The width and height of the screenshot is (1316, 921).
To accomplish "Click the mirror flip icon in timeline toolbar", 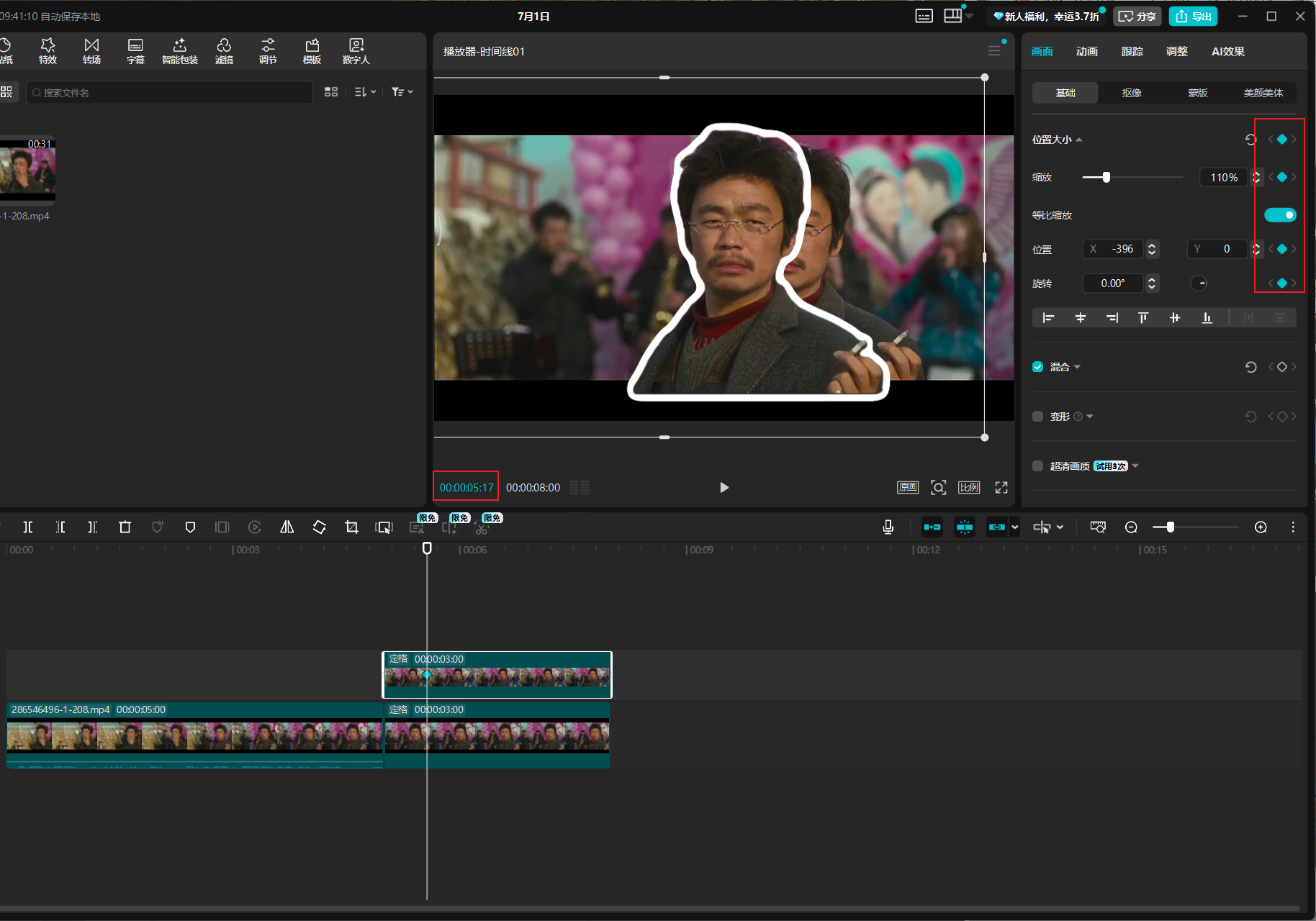I will [x=287, y=527].
